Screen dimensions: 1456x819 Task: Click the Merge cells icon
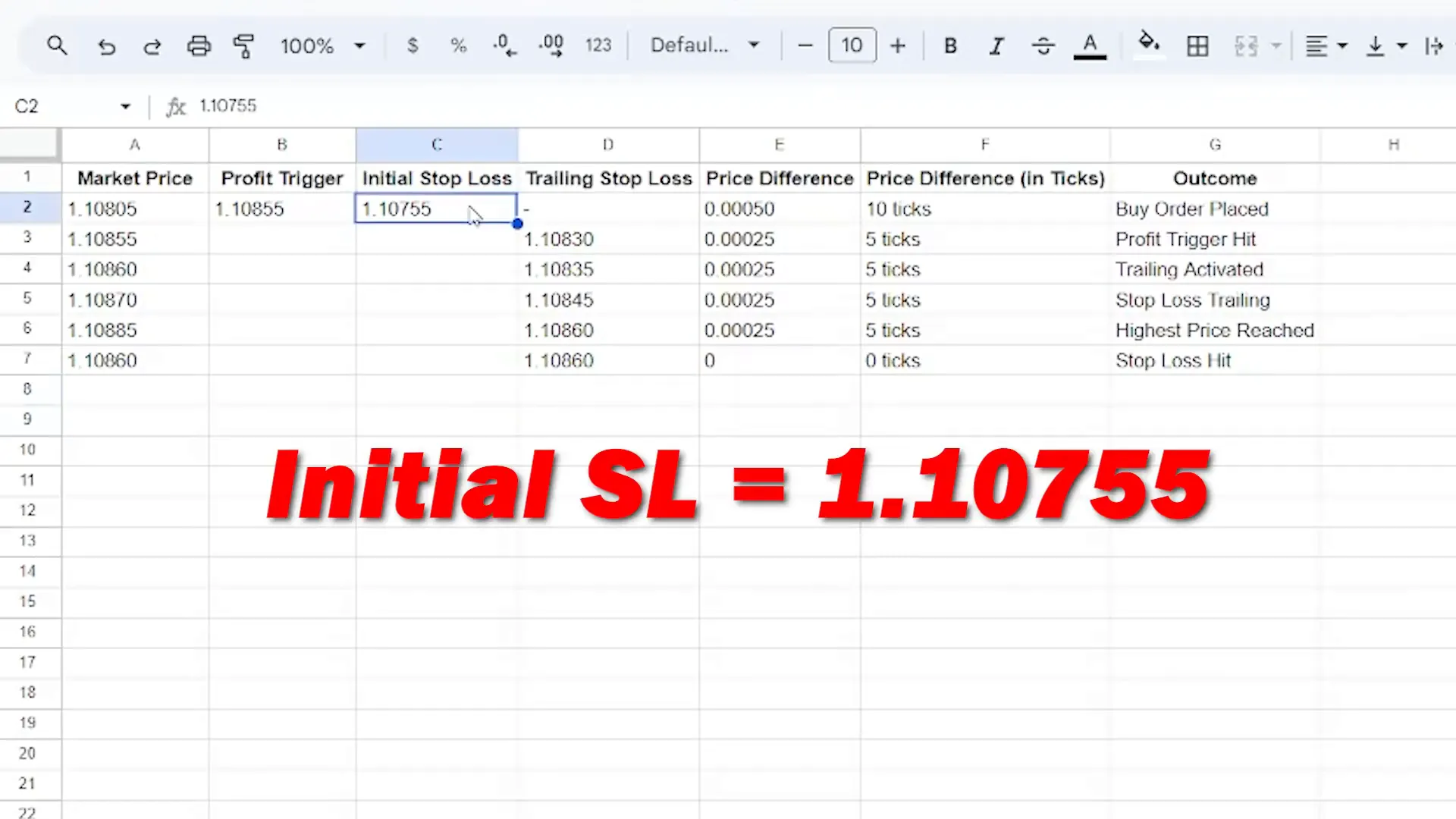(x=1246, y=46)
